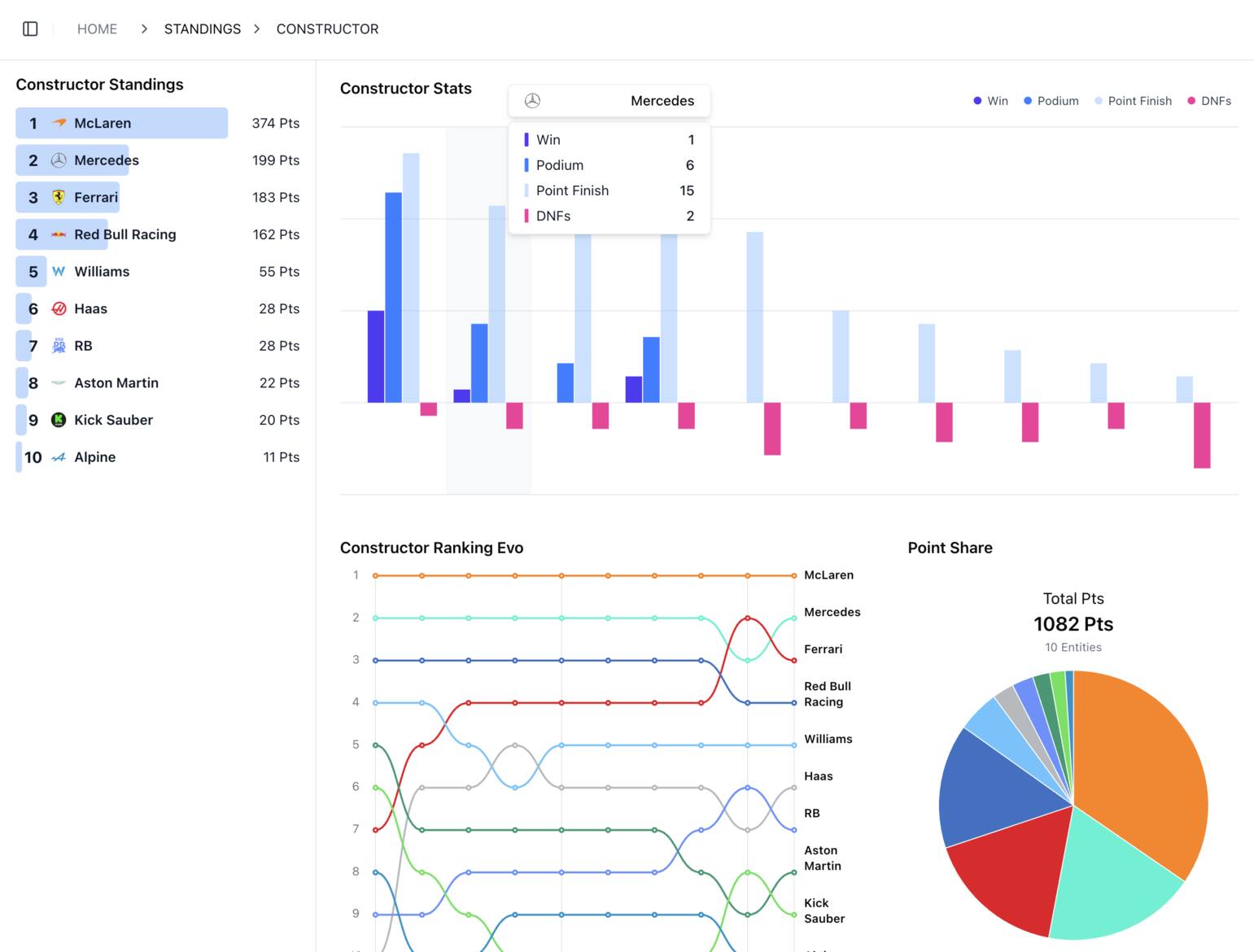Click Mercedes' 199 Pts value
1254x952 pixels.
(275, 160)
